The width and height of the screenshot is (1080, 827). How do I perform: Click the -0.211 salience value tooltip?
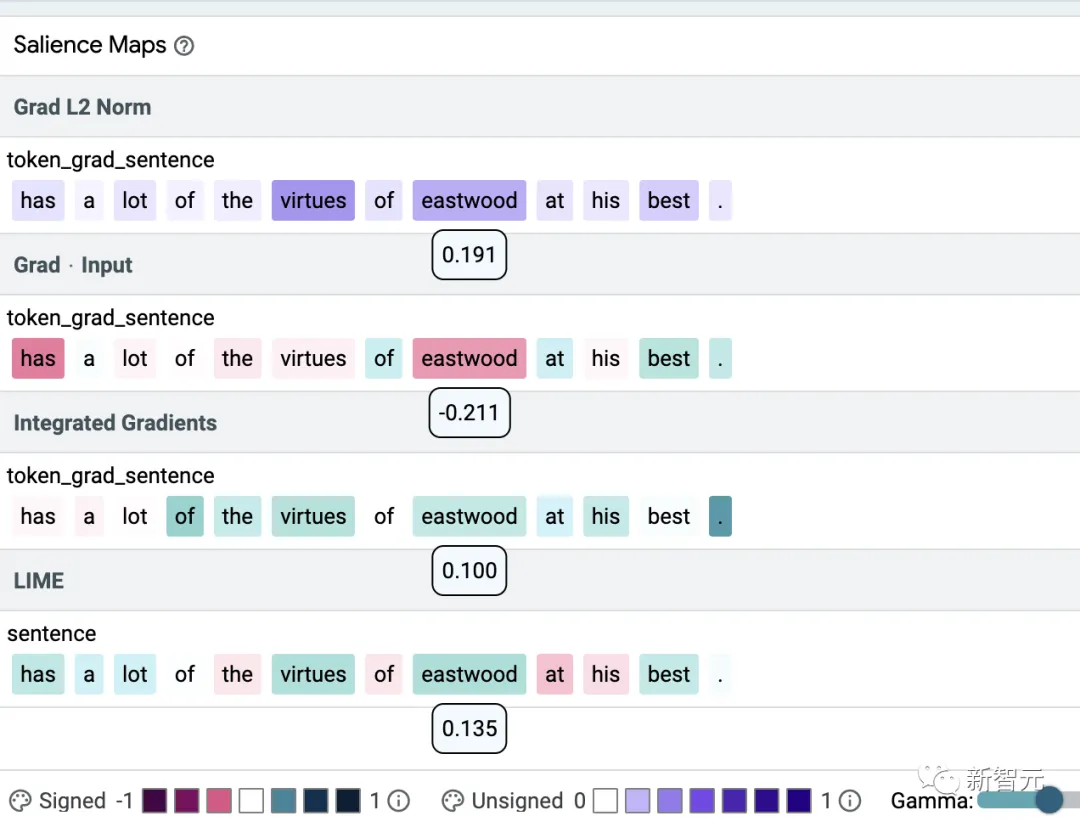point(469,413)
